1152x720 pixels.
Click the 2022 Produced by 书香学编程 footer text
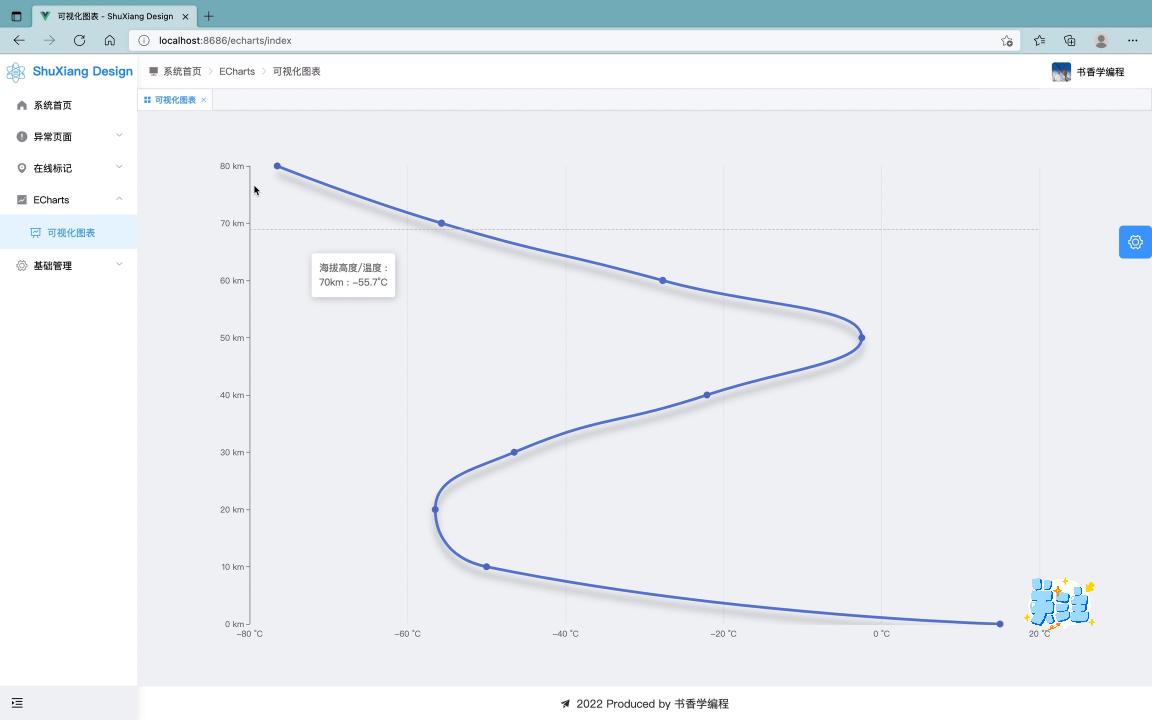(652, 704)
